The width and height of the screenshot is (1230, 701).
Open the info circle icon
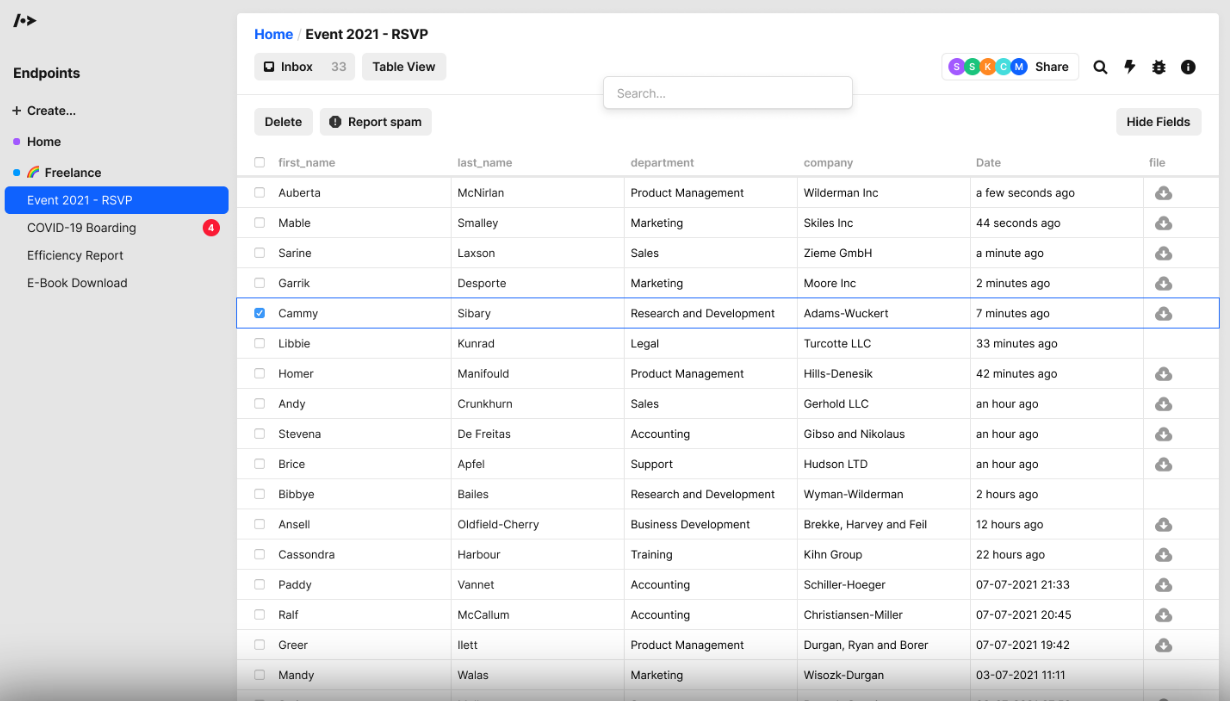(1188, 67)
